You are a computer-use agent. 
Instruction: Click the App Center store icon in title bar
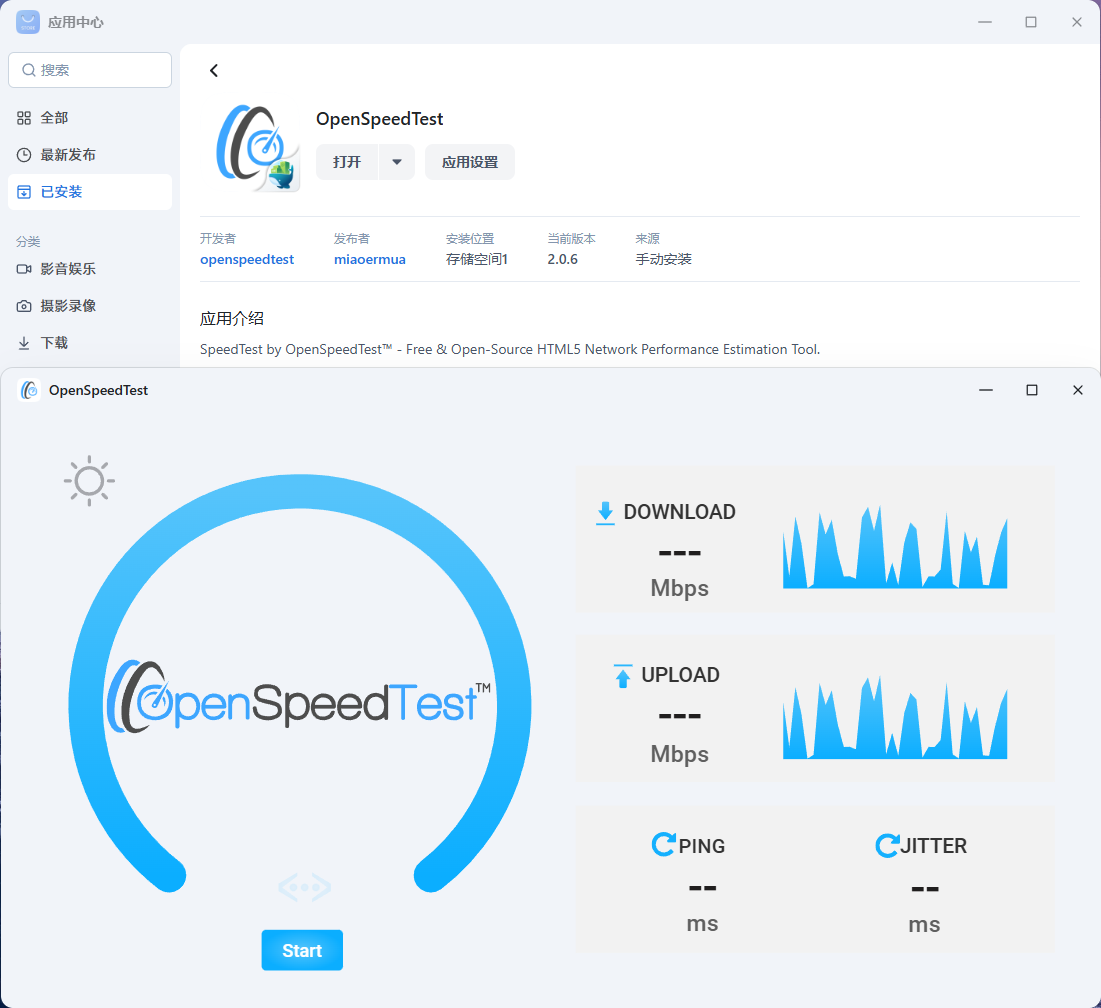click(x=28, y=22)
